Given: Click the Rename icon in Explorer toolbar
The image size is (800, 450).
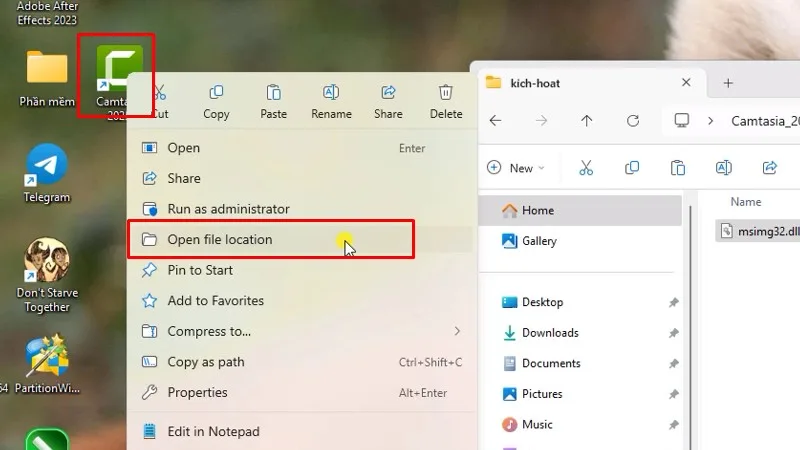Looking at the screenshot, I should click(x=723, y=168).
